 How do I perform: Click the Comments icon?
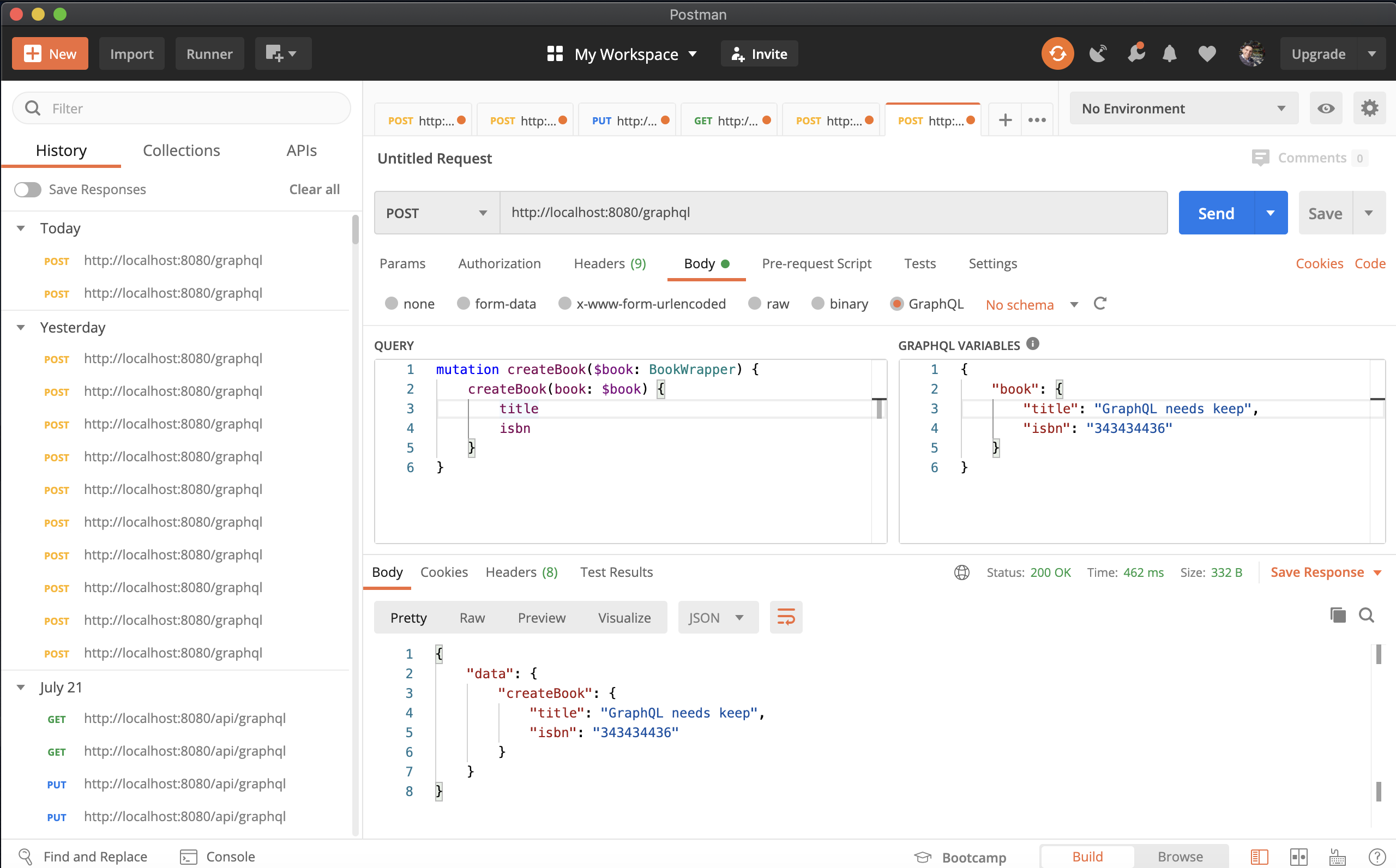(1260, 158)
